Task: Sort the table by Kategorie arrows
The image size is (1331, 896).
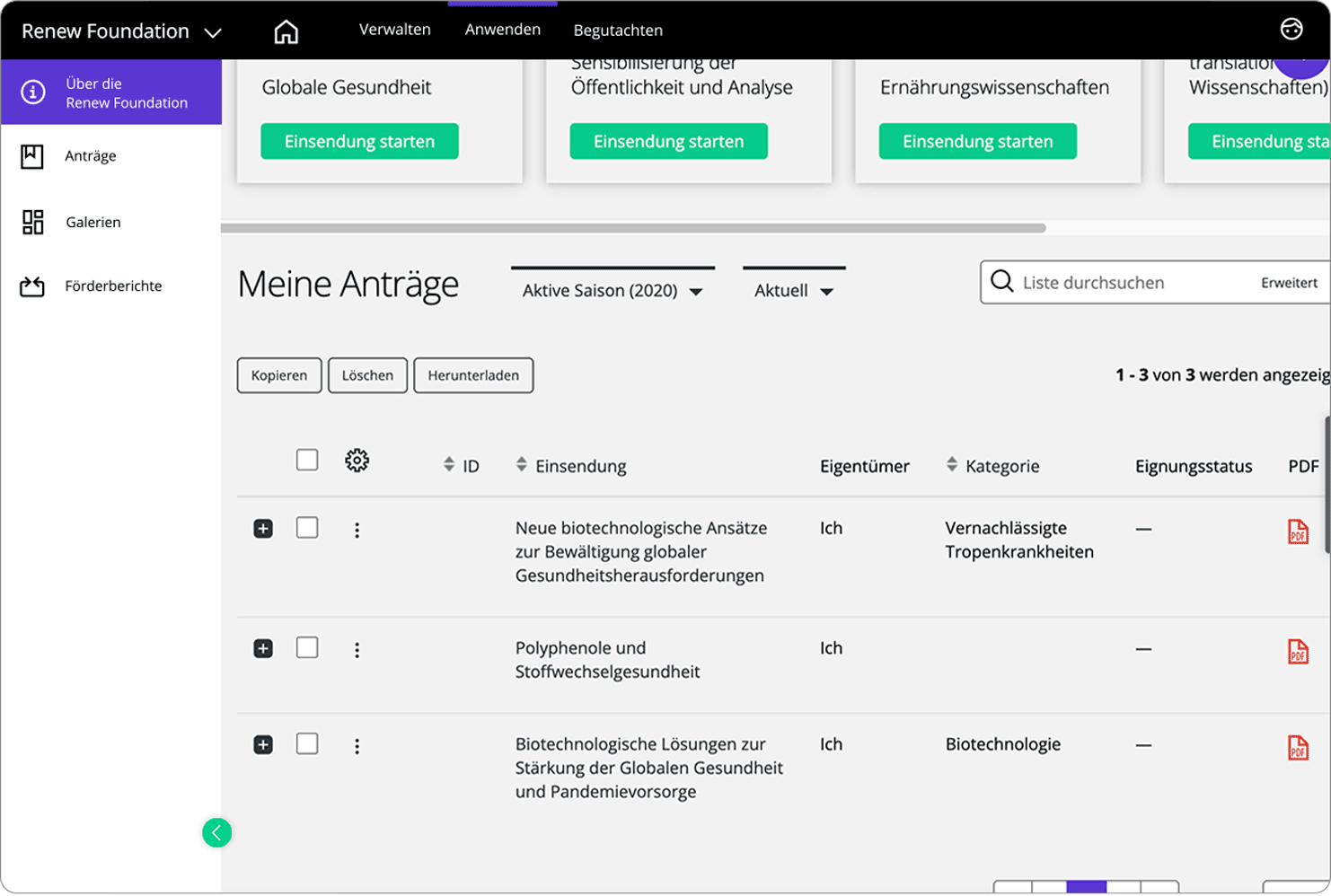Action: tap(952, 464)
